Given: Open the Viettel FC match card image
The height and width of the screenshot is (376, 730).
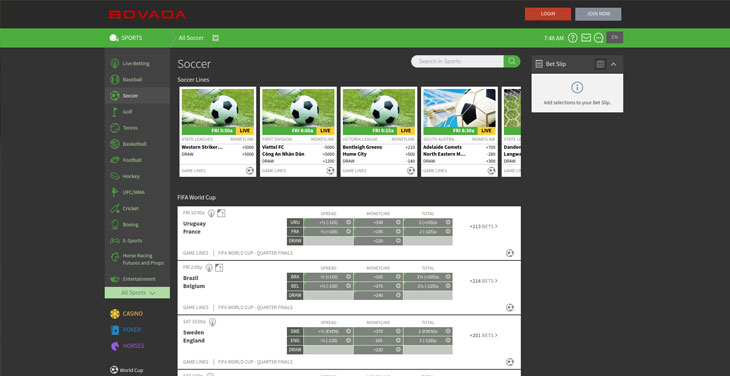Looking at the screenshot, I should 298,112.
